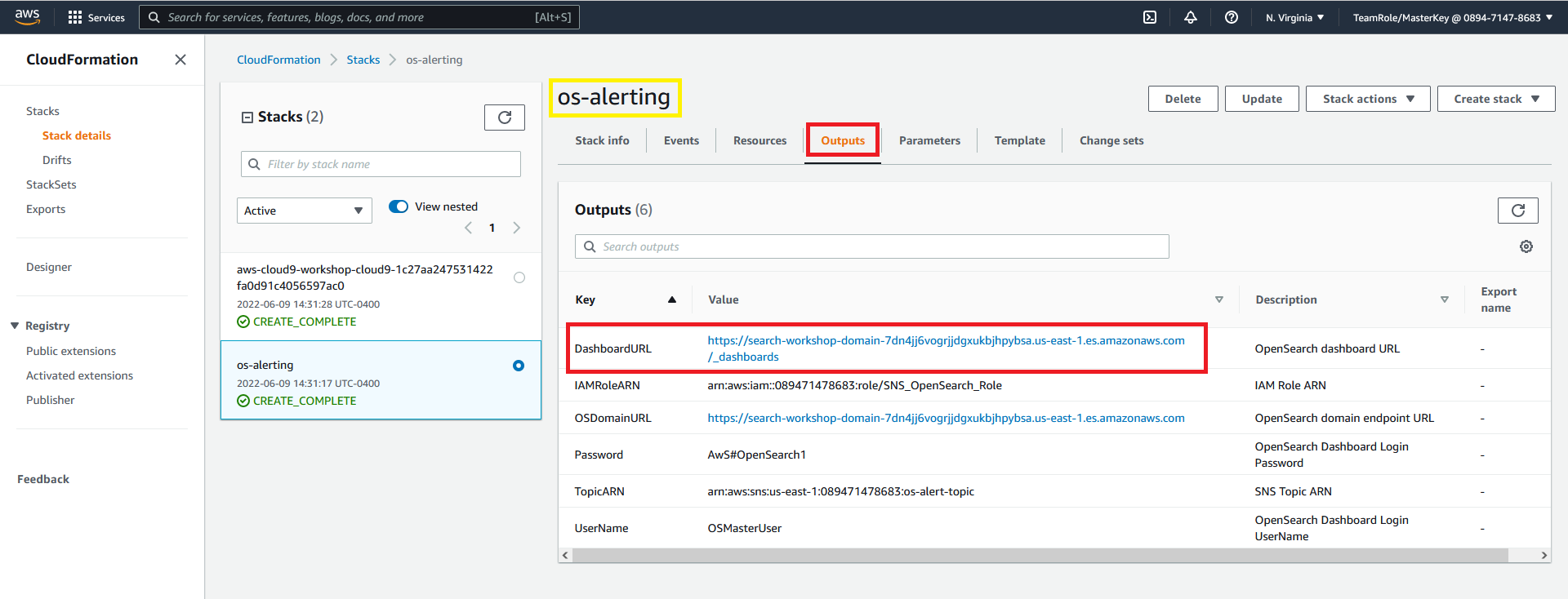Switch to the Change sets tab
Screen dimensions: 1568x599
coord(1111,140)
